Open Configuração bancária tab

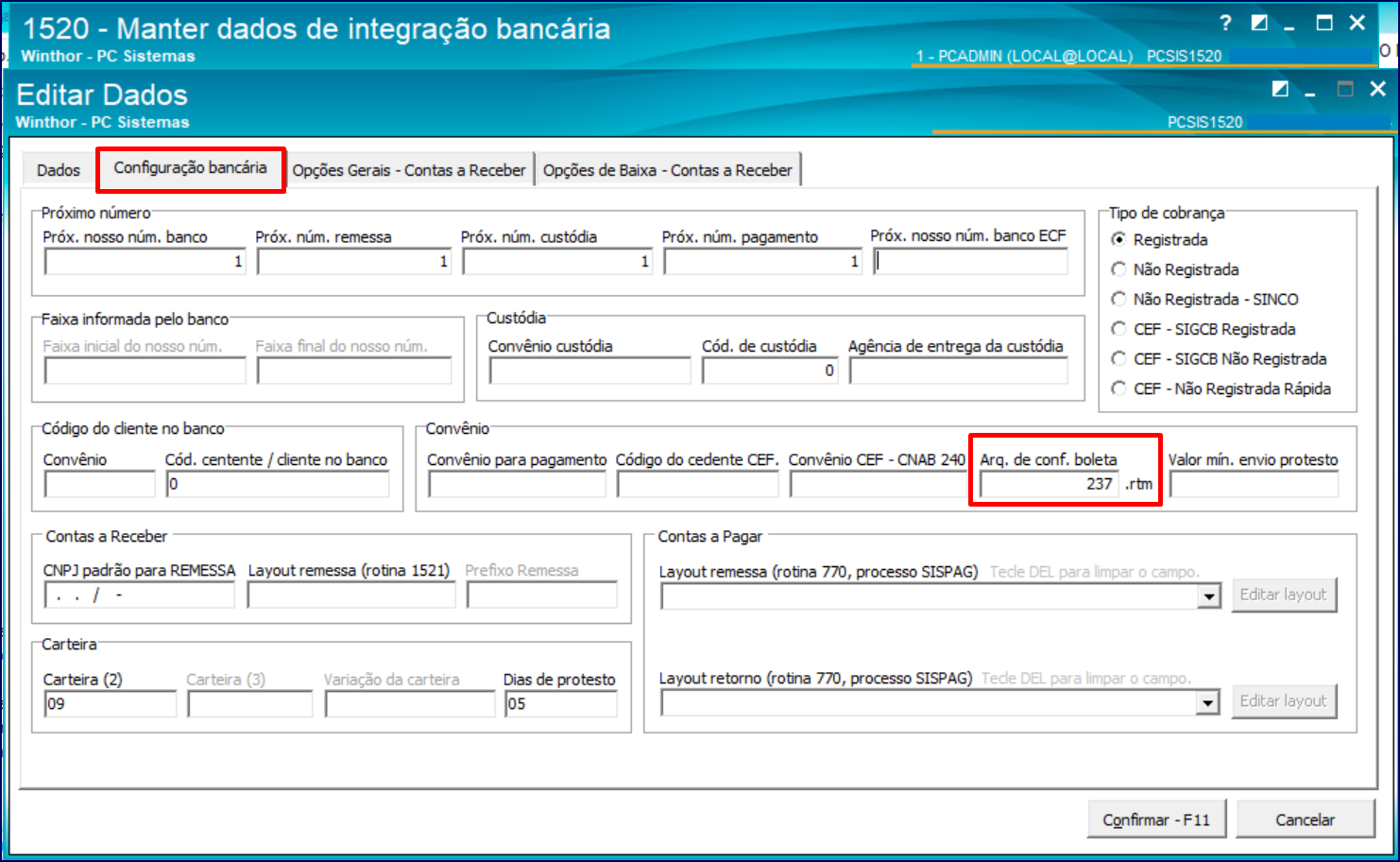click(x=191, y=168)
